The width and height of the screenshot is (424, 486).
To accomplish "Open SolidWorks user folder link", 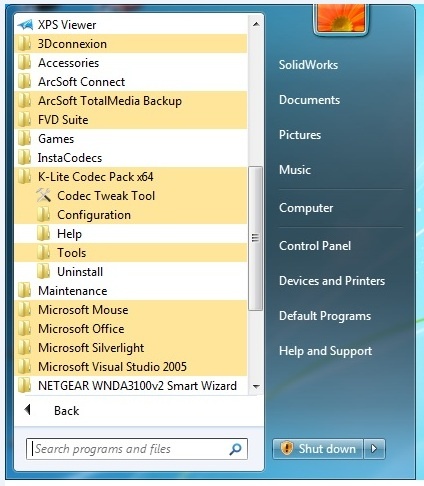I will click(x=308, y=65).
